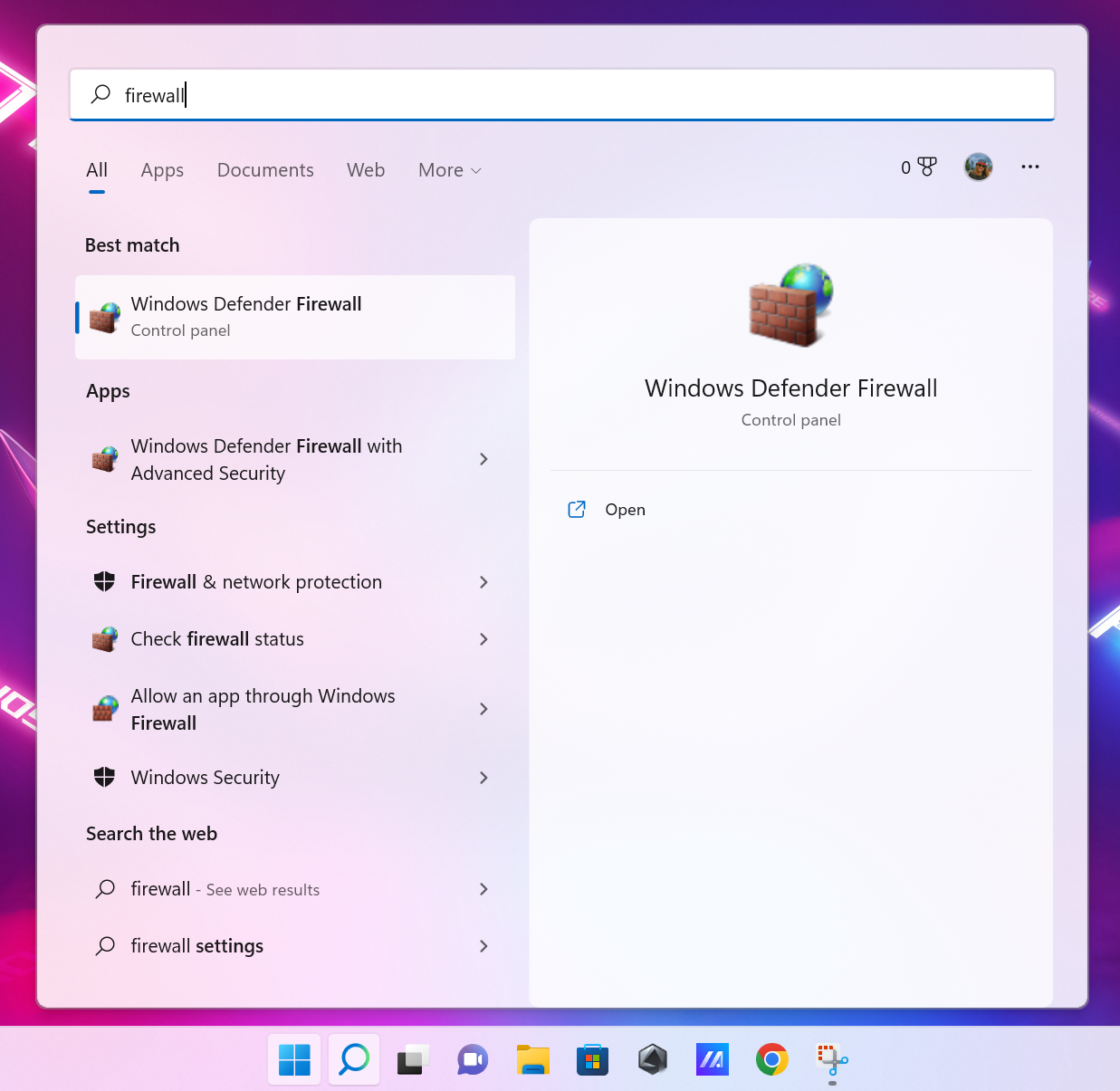The image size is (1120, 1091).
Task: Click the large firewall icon in the preview pane
Action: click(791, 305)
